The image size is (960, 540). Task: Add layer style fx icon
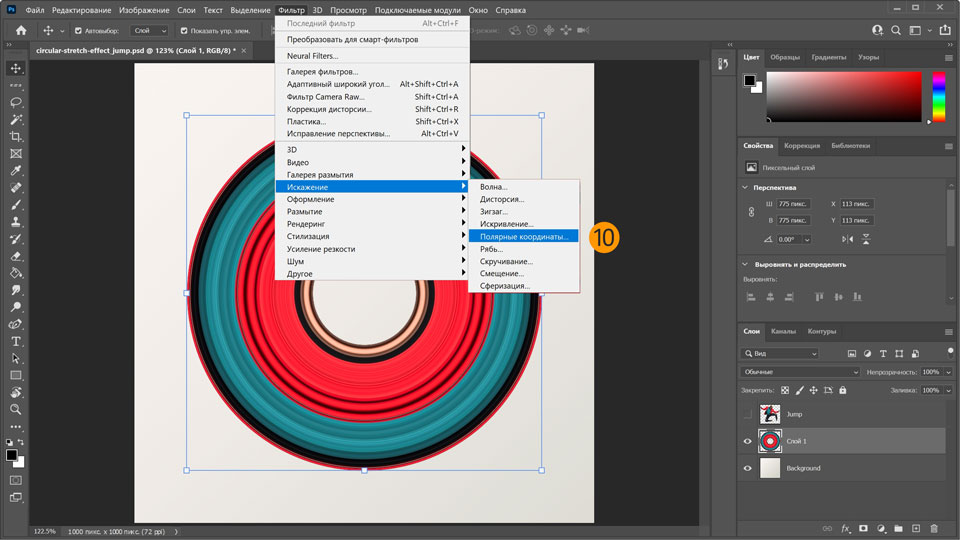(x=846, y=528)
